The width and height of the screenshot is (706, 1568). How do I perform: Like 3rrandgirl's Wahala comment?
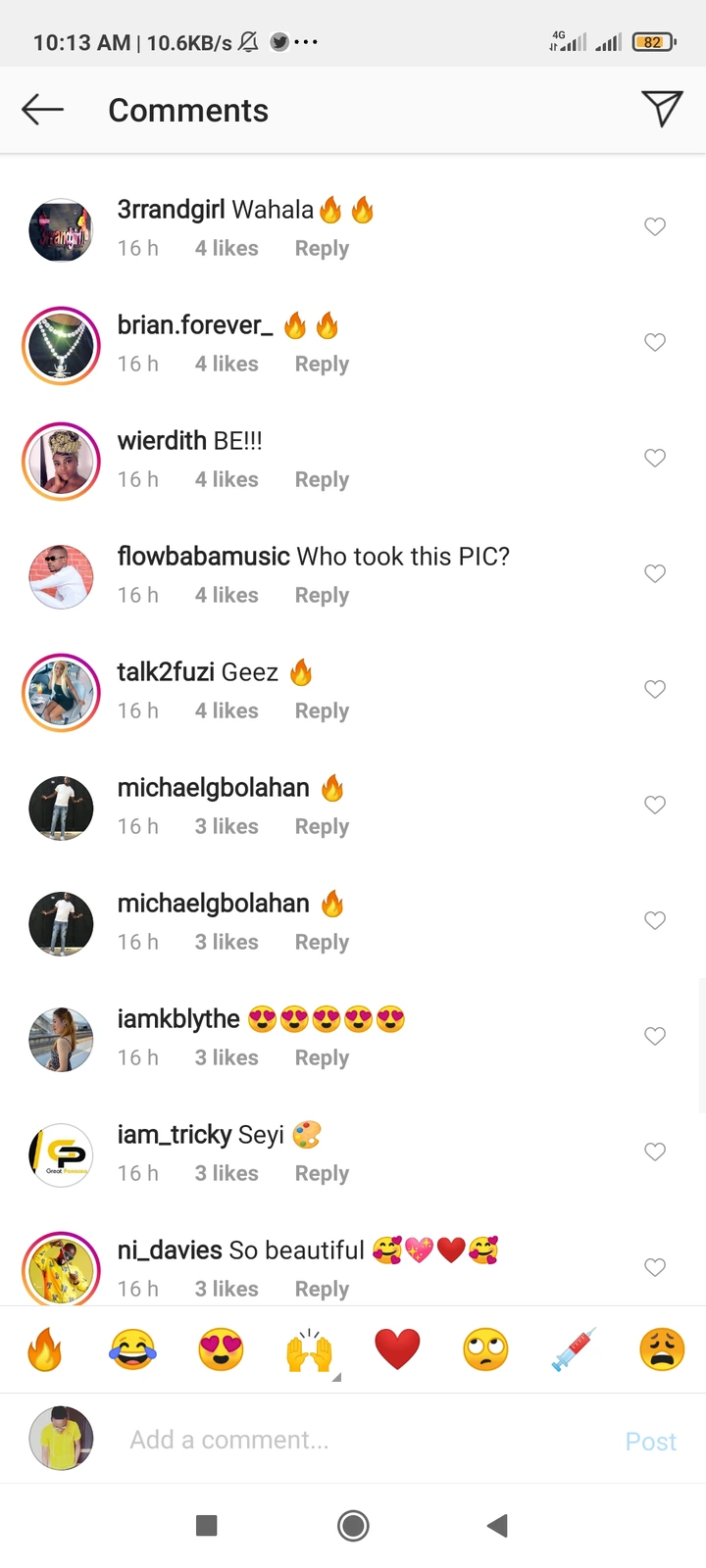pos(655,227)
